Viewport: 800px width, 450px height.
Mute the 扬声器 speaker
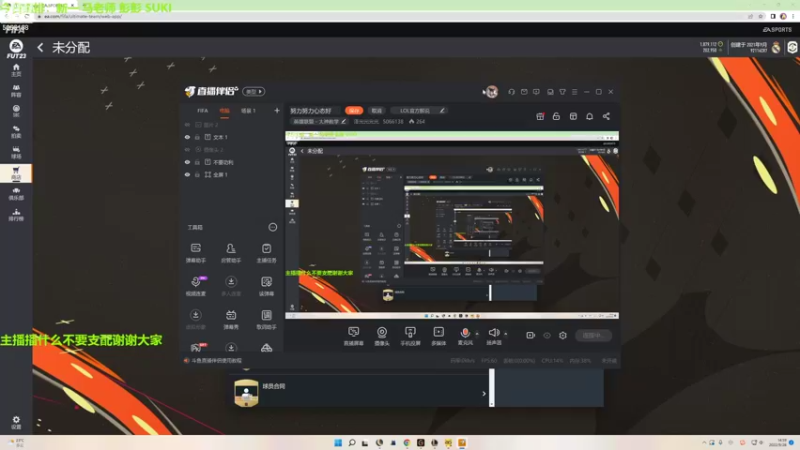pyautogui.click(x=493, y=333)
